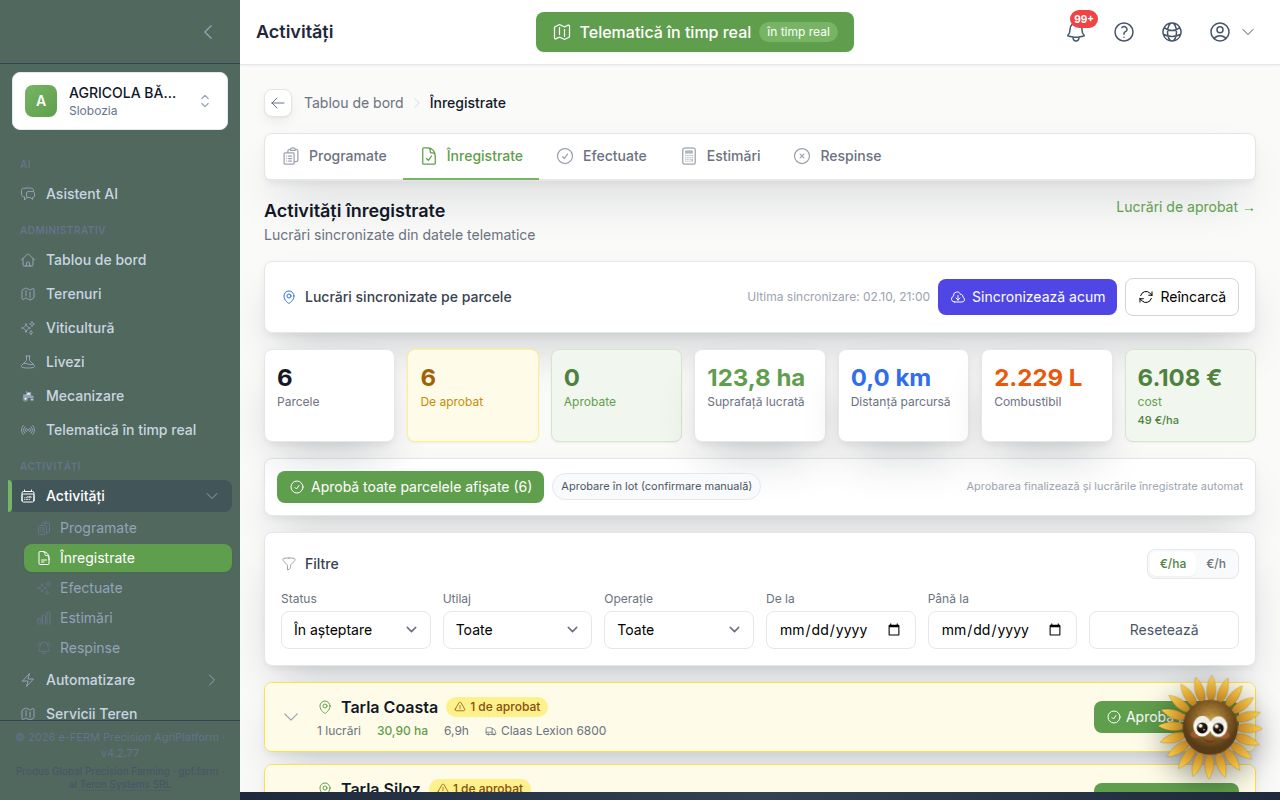Switch farm using the AGRICOLA selector

pos(120,101)
